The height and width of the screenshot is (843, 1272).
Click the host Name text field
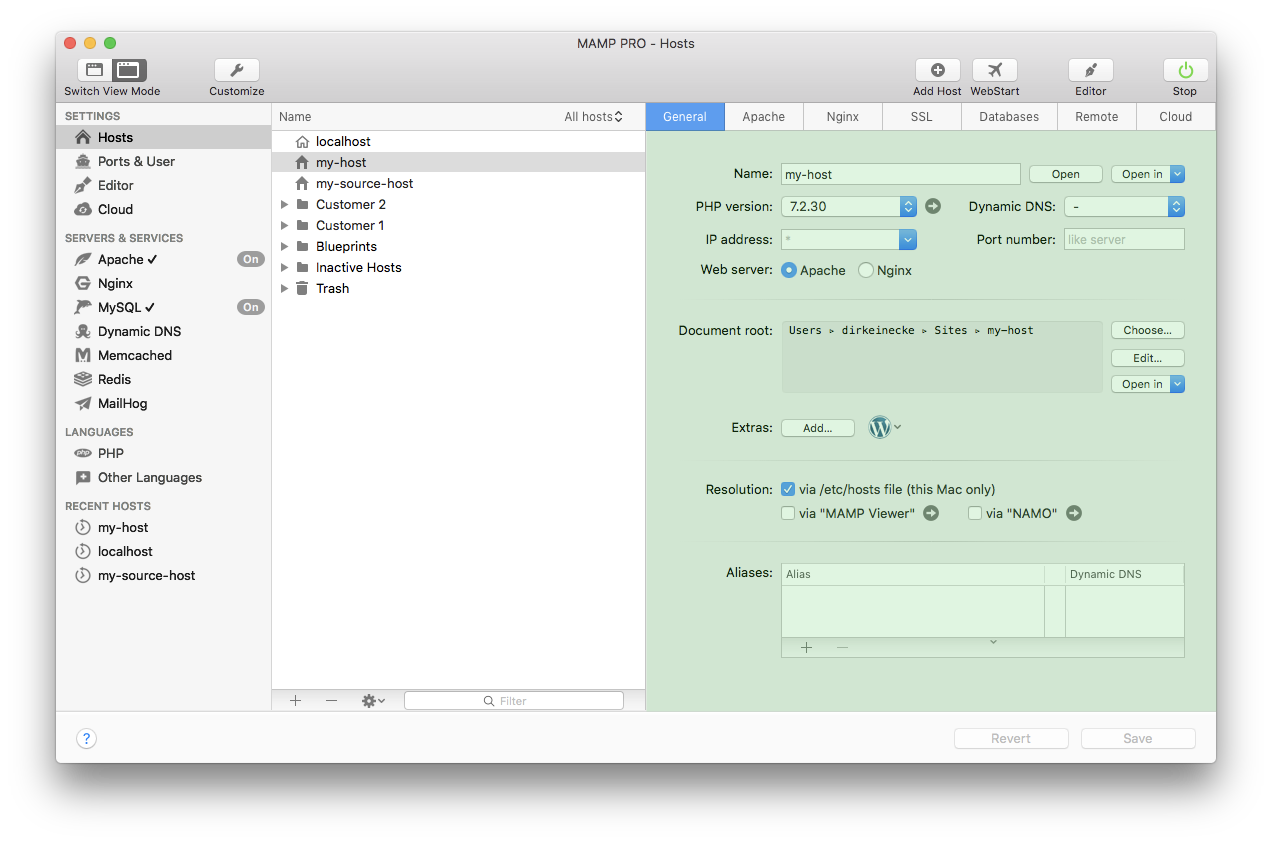coord(900,174)
